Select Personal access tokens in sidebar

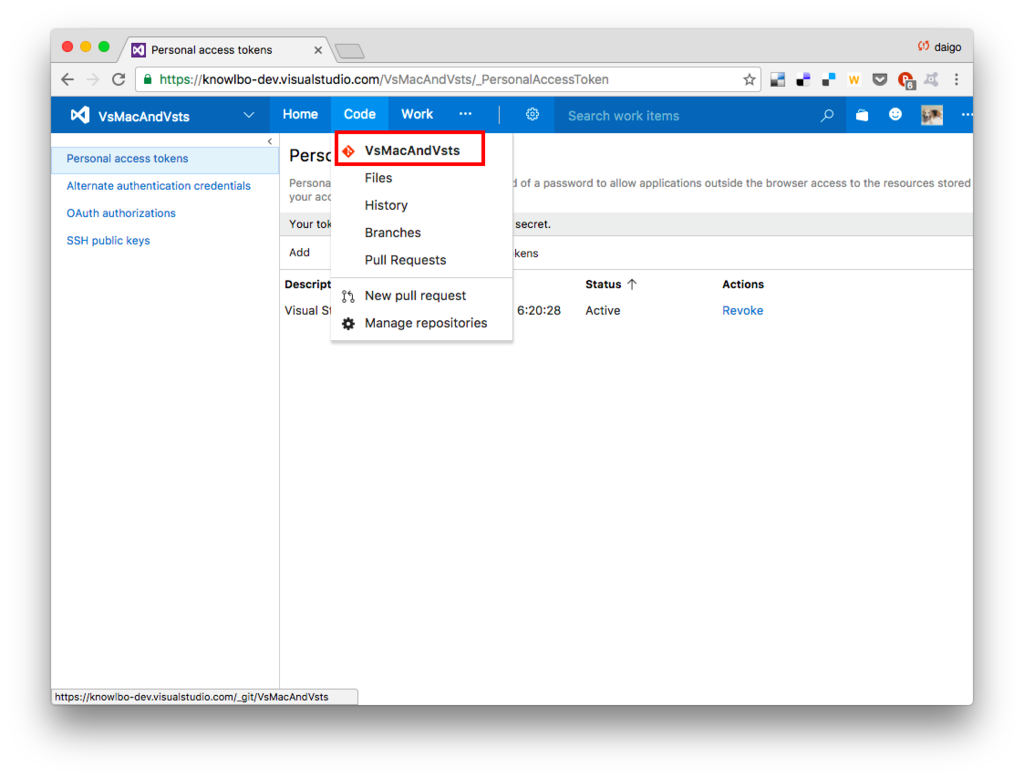point(165,159)
